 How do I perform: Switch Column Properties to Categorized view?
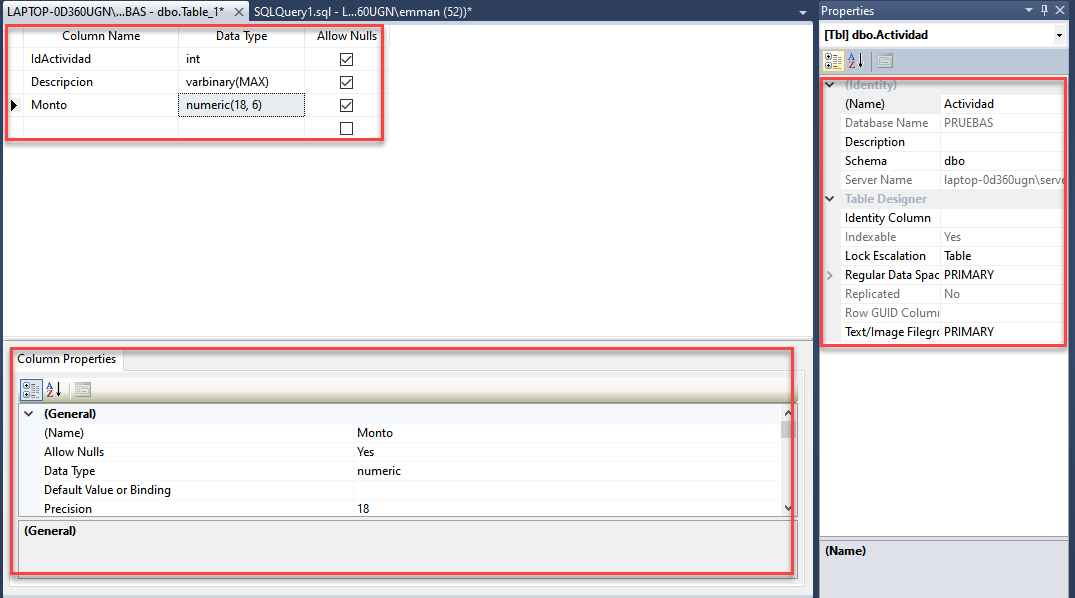point(31,389)
